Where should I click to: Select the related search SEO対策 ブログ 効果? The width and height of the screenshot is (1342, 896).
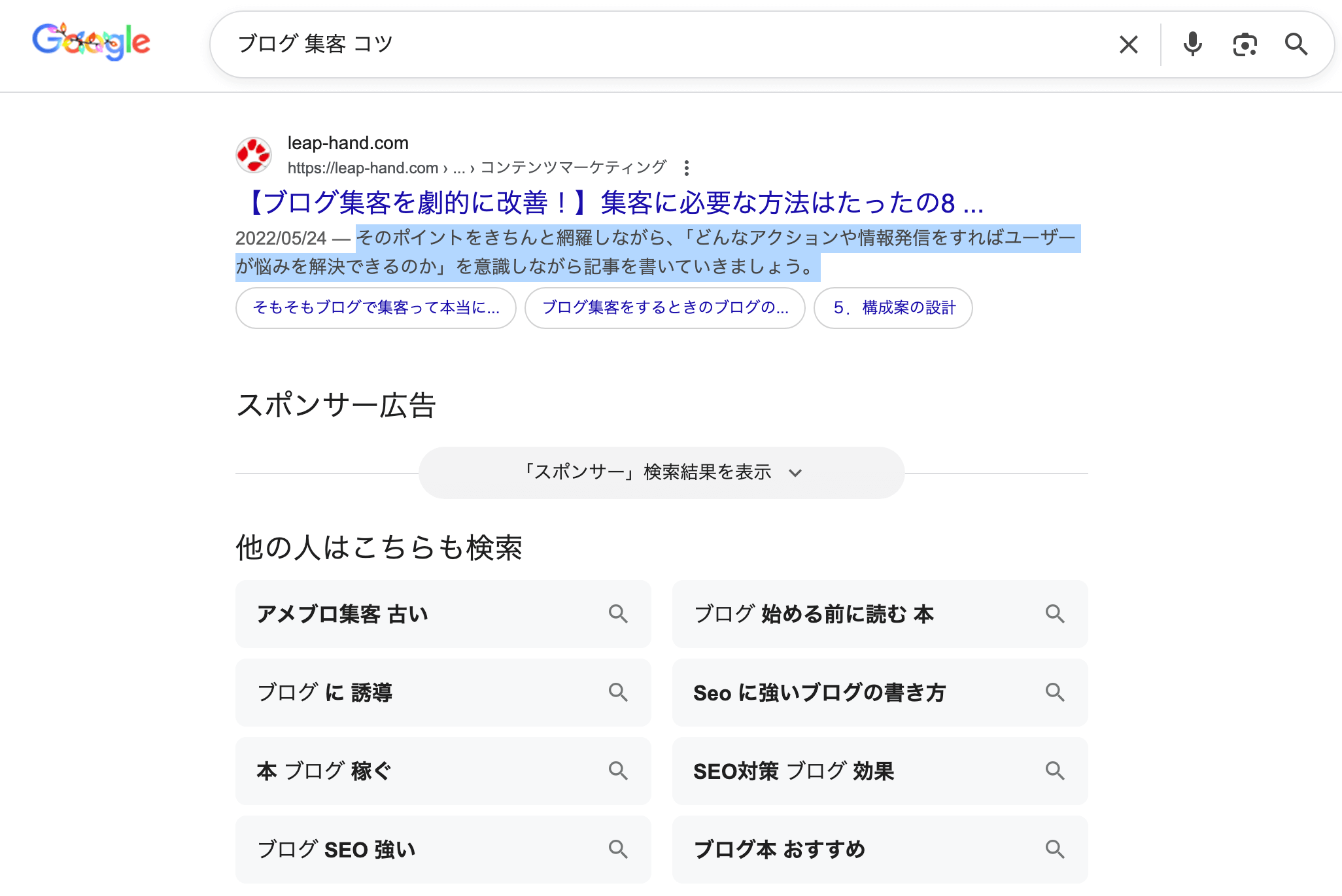pos(794,771)
